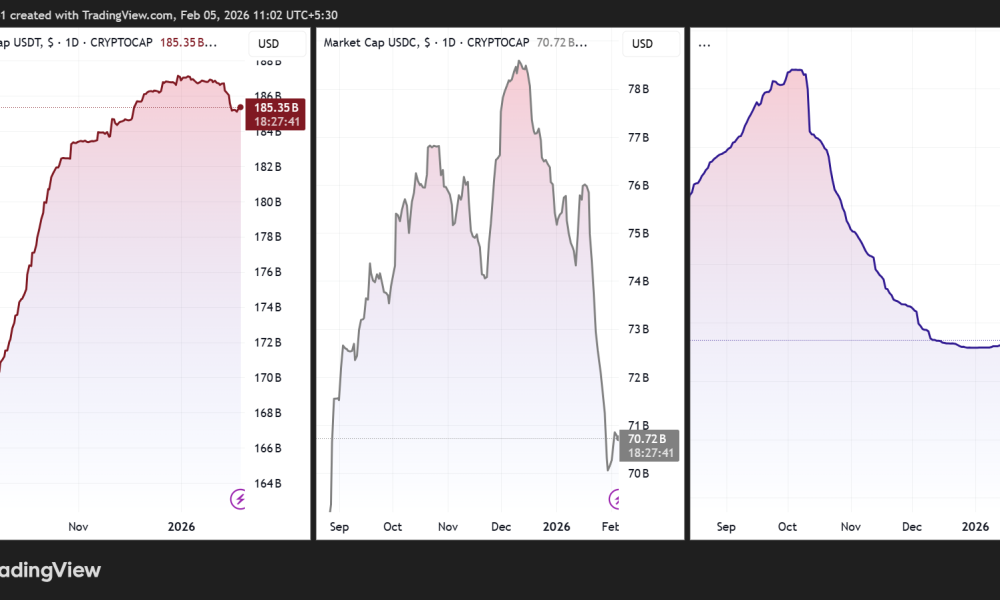The width and height of the screenshot is (1000, 600).
Task: Open the USD currency dropdown on the USDC scale
Action: 651,43
